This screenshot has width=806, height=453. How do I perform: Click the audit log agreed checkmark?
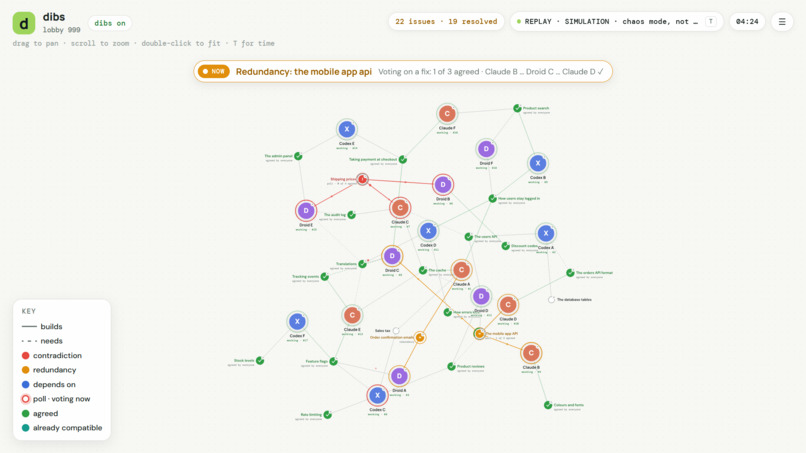coord(352,215)
